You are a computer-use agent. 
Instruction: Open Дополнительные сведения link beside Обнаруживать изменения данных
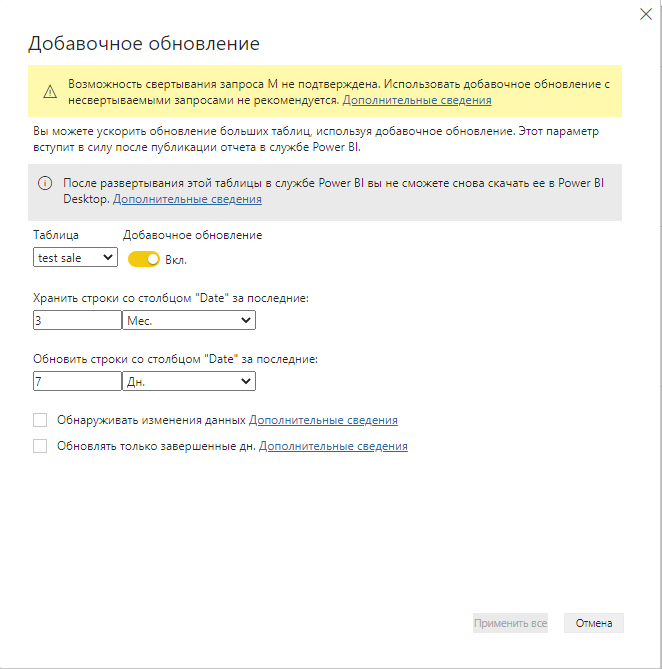(323, 420)
